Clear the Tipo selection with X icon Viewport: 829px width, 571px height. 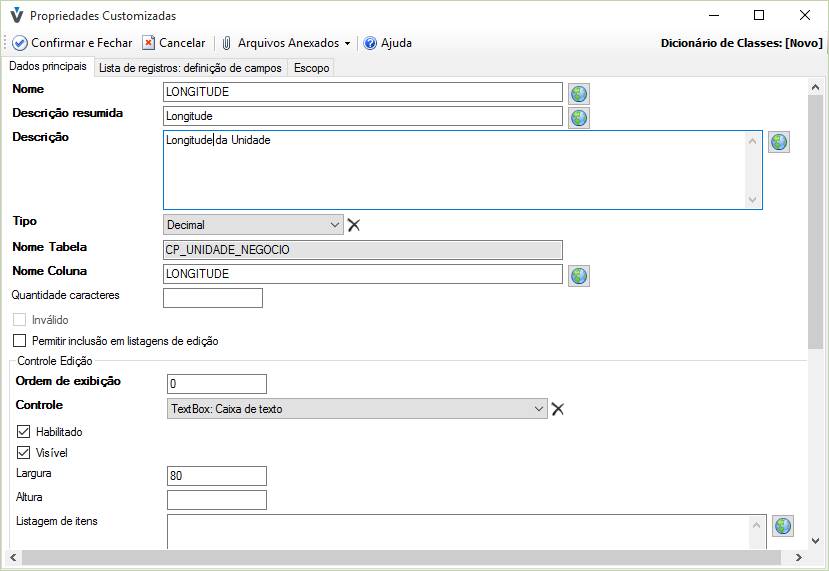(354, 225)
